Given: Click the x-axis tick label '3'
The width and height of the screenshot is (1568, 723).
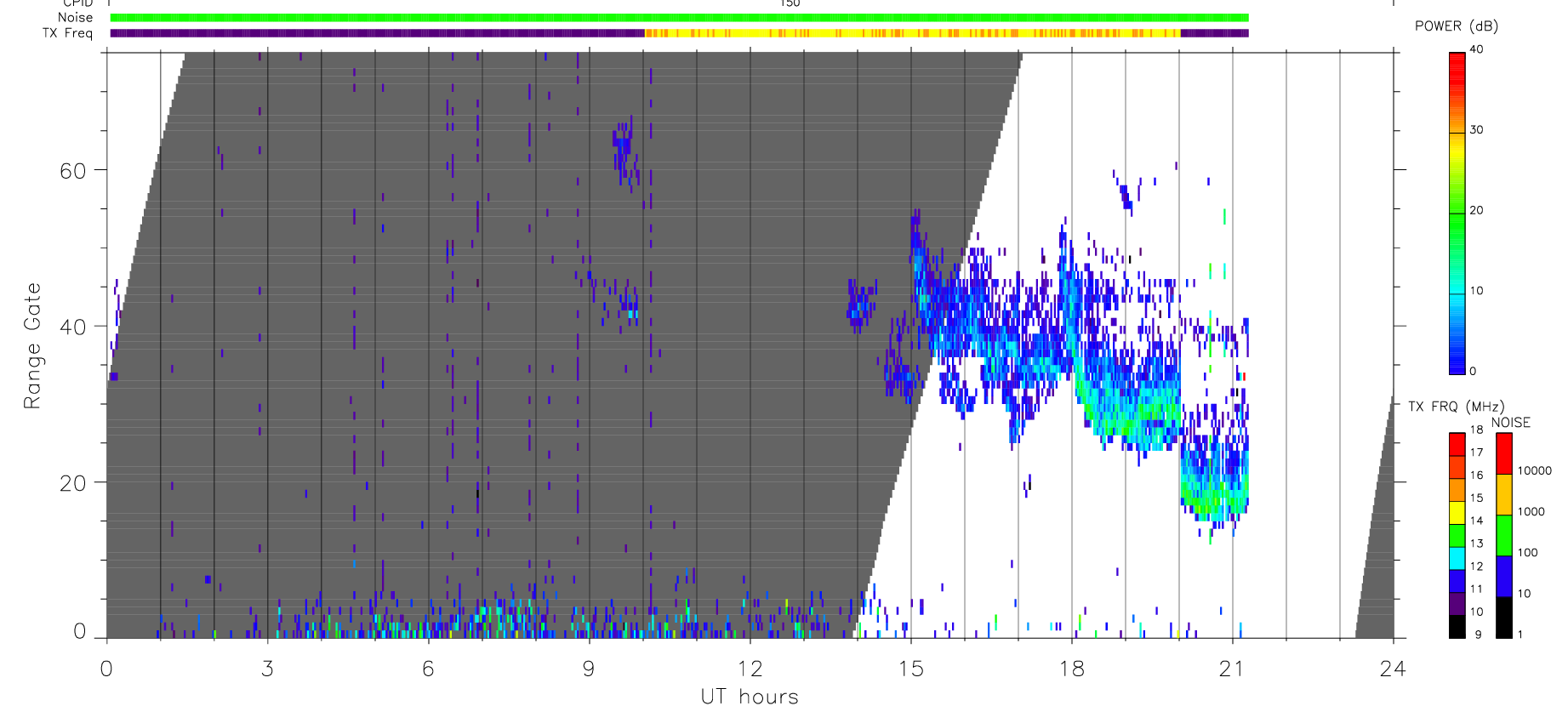Looking at the screenshot, I should tap(267, 669).
